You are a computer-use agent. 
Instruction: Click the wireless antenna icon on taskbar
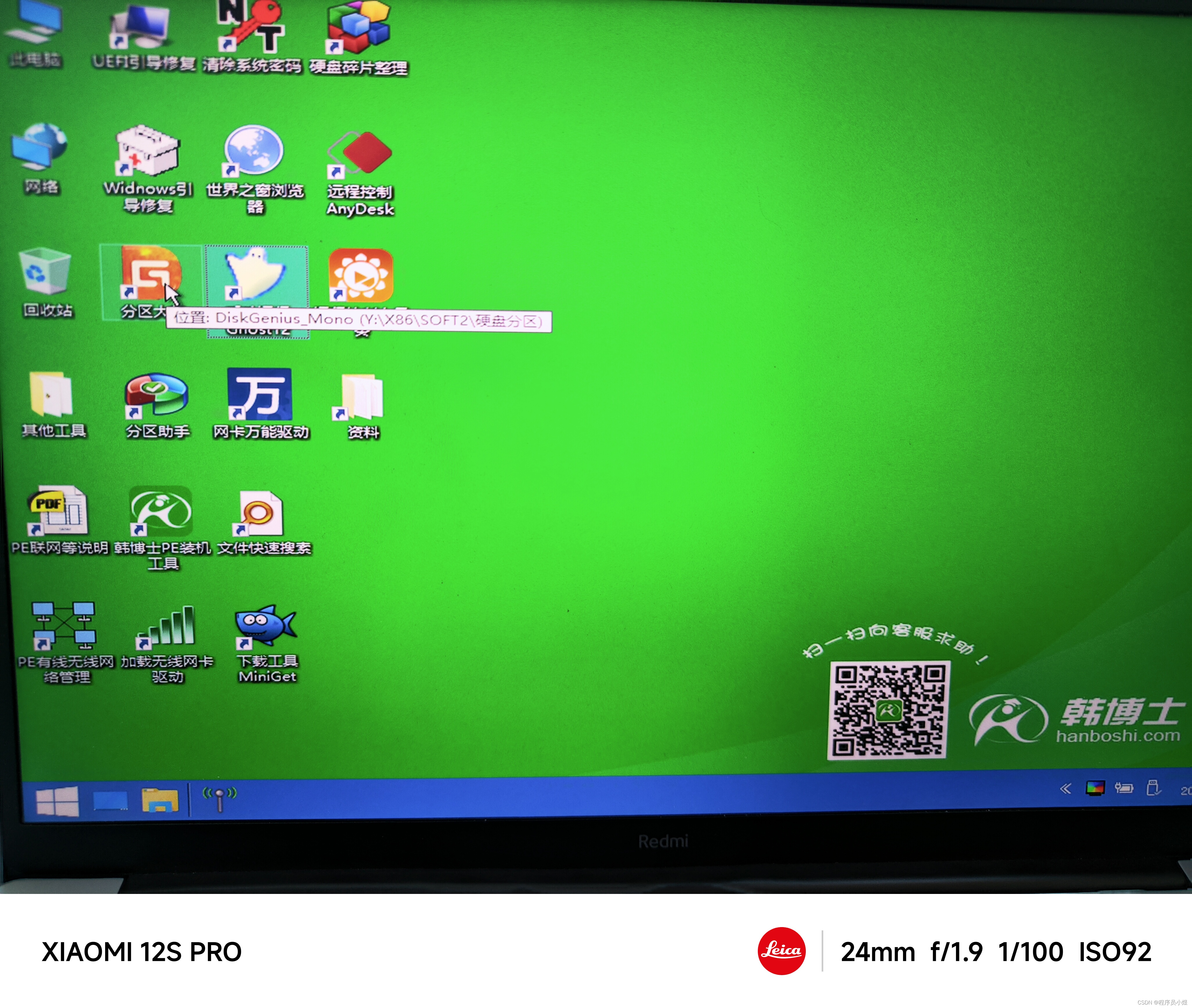219,798
